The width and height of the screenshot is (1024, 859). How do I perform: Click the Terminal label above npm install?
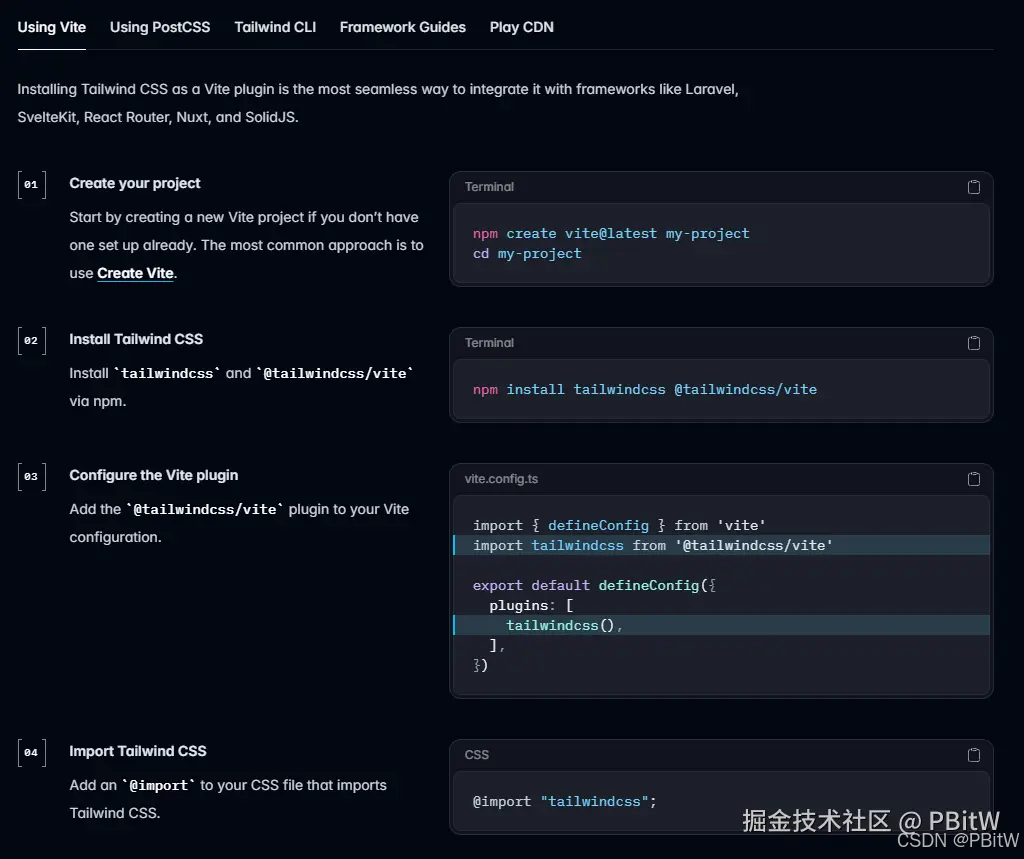click(x=489, y=343)
